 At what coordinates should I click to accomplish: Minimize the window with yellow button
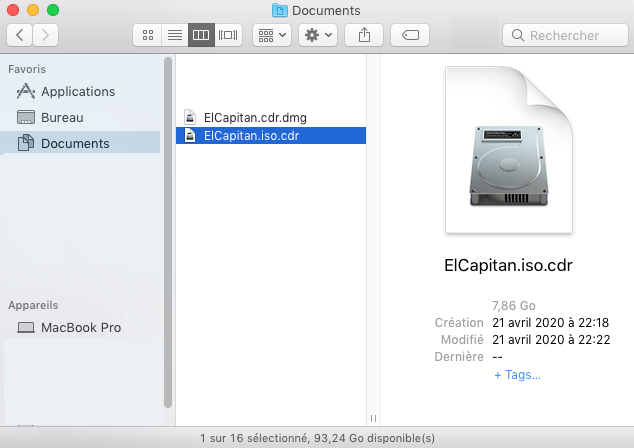[33, 10]
